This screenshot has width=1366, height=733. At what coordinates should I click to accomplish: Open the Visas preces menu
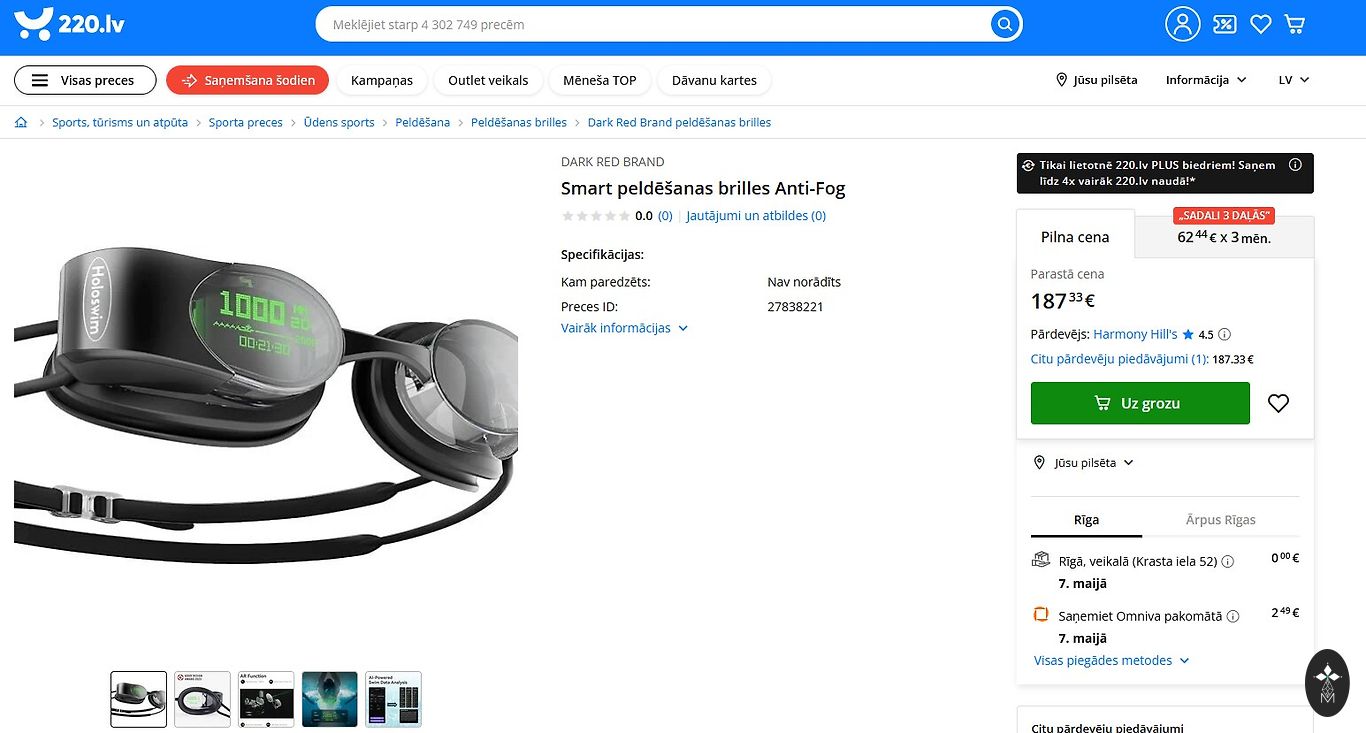tap(85, 80)
